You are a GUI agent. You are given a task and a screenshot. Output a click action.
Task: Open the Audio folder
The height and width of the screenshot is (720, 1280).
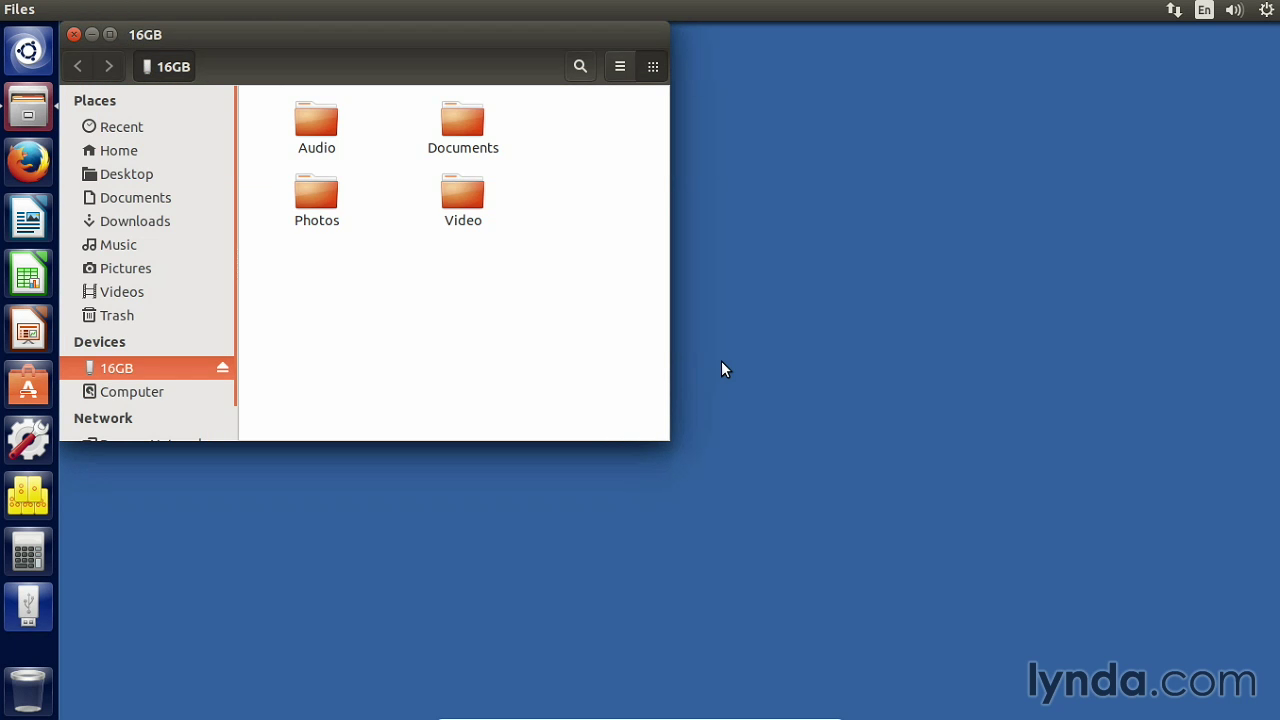point(316,128)
